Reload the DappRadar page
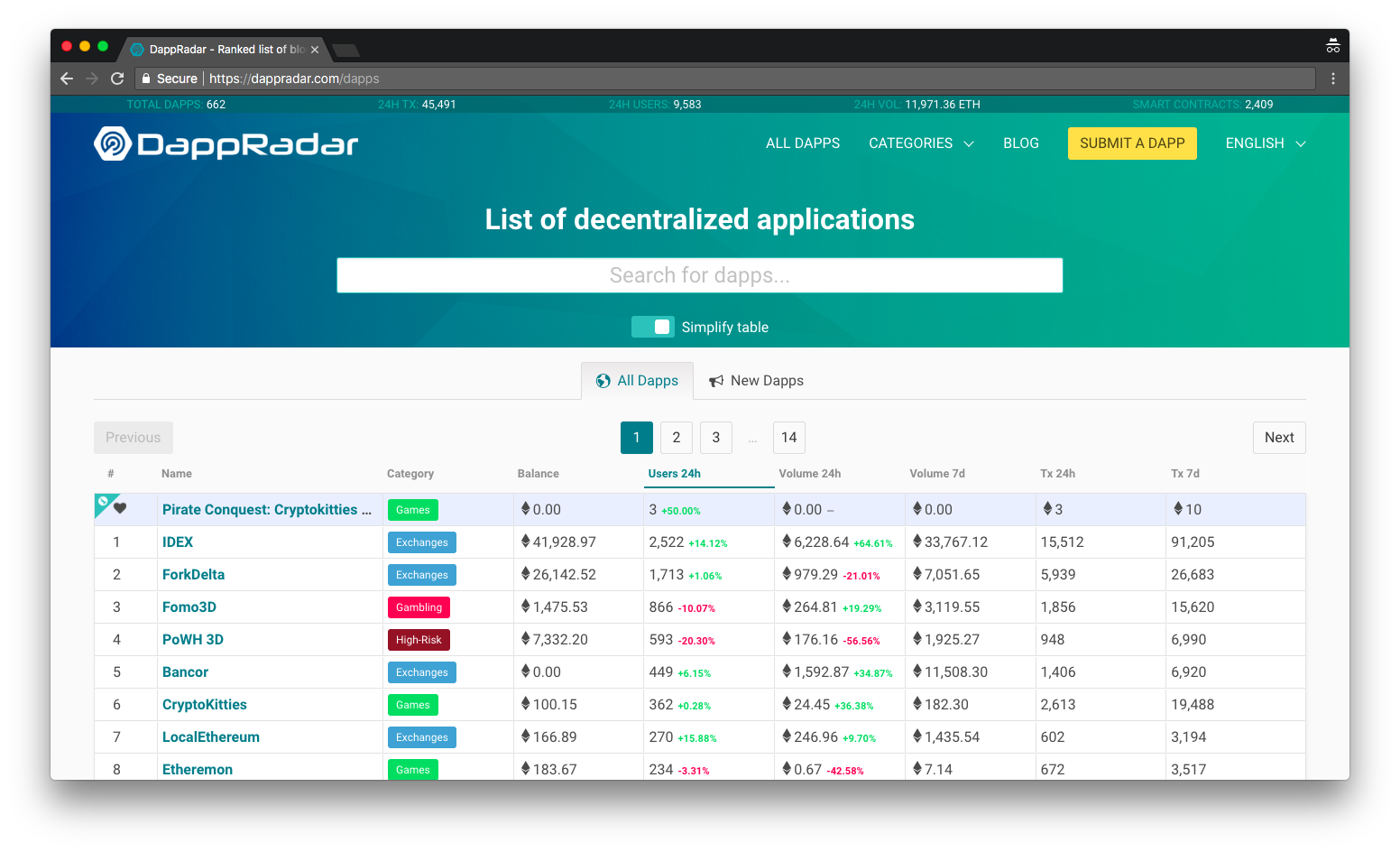The height and width of the screenshot is (852, 1400). pos(117,79)
